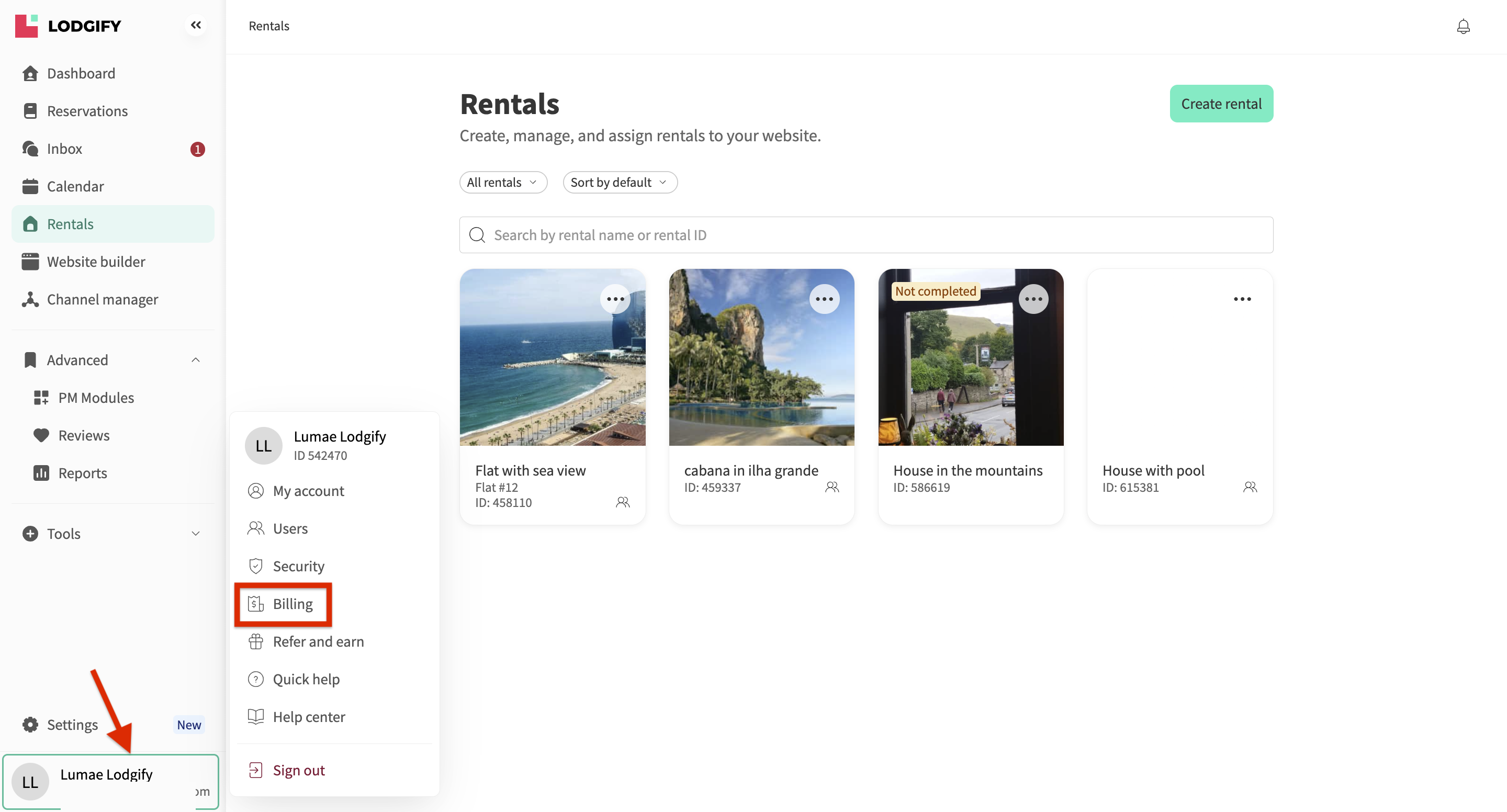
Task: Open the All rentals filter dropdown
Action: 502,183
